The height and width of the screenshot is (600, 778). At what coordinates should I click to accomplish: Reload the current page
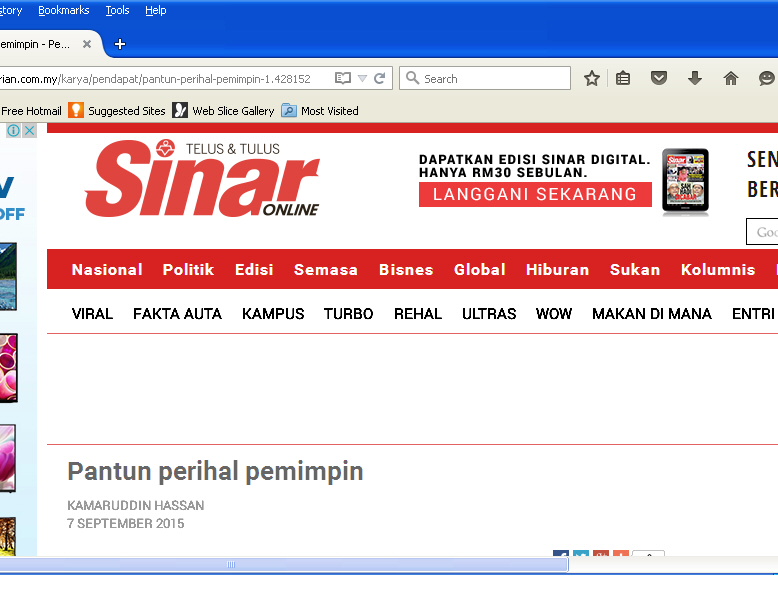(x=380, y=78)
